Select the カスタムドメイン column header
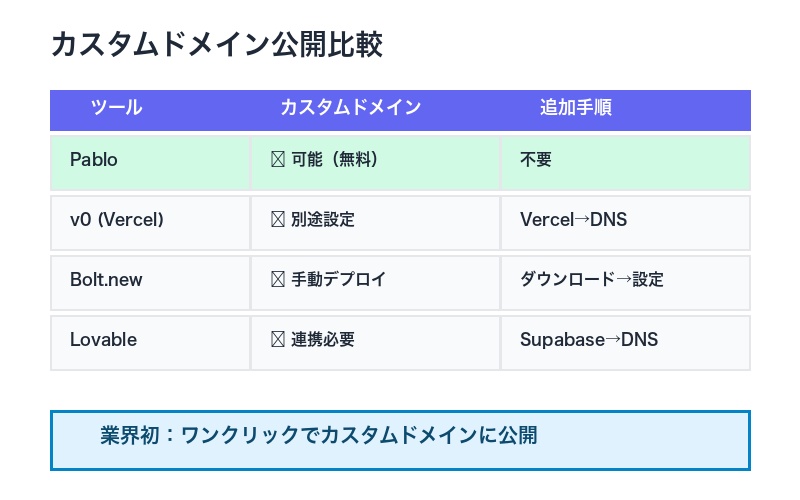The image size is (800, 500). point(350,108)
